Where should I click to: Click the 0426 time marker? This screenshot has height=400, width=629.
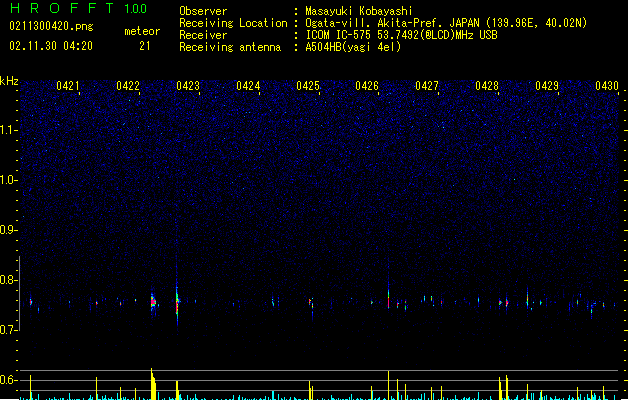pyautogui.click(x=367, y=86)
